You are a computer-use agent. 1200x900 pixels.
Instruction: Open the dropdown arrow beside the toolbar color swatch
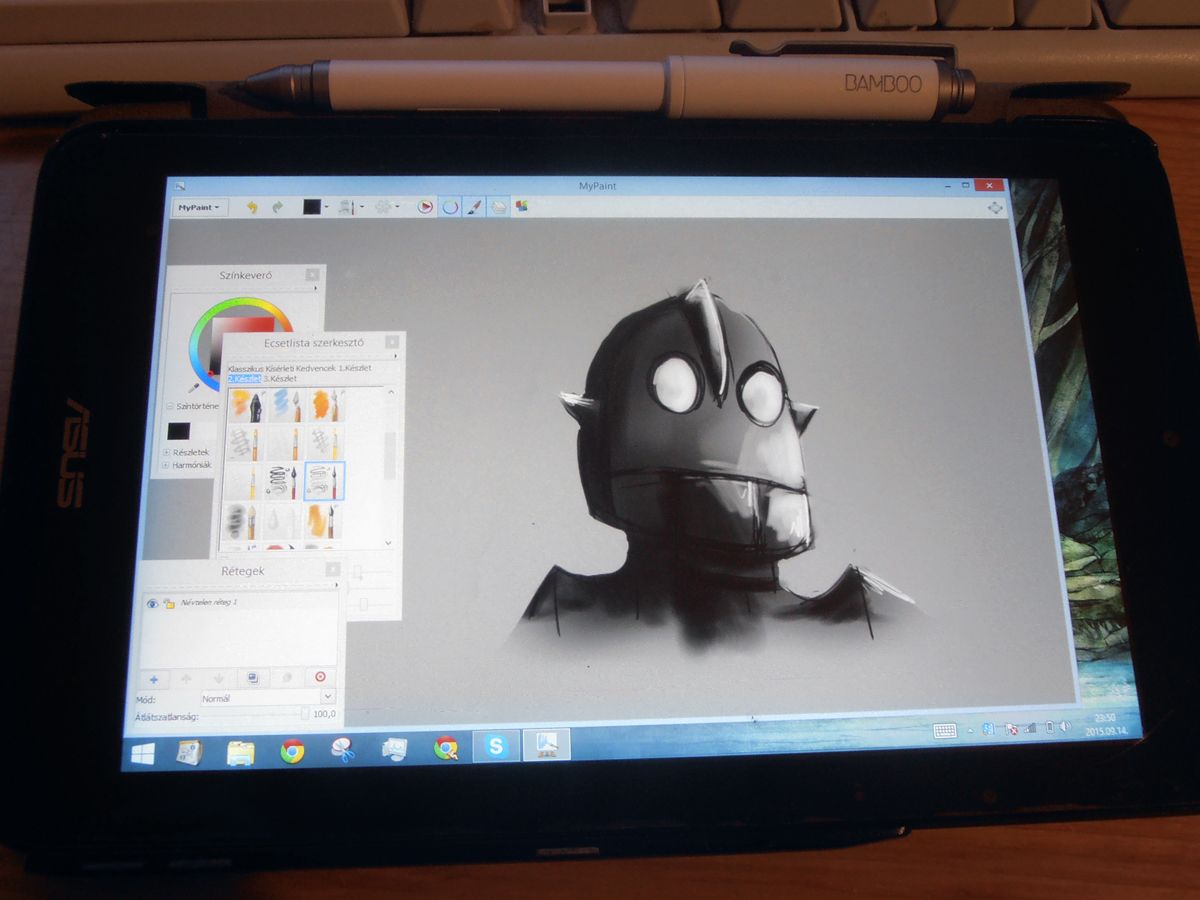pos(327,207)
